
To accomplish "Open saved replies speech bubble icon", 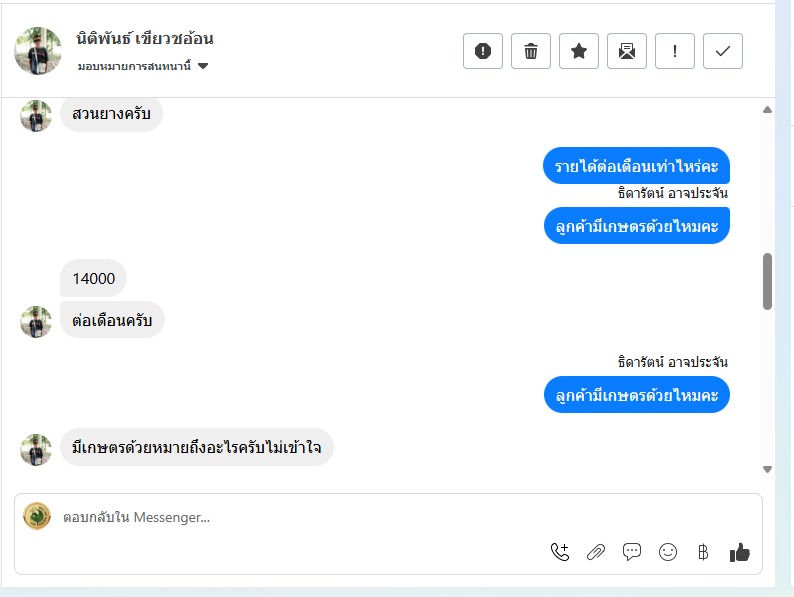I will click(632, 552).
